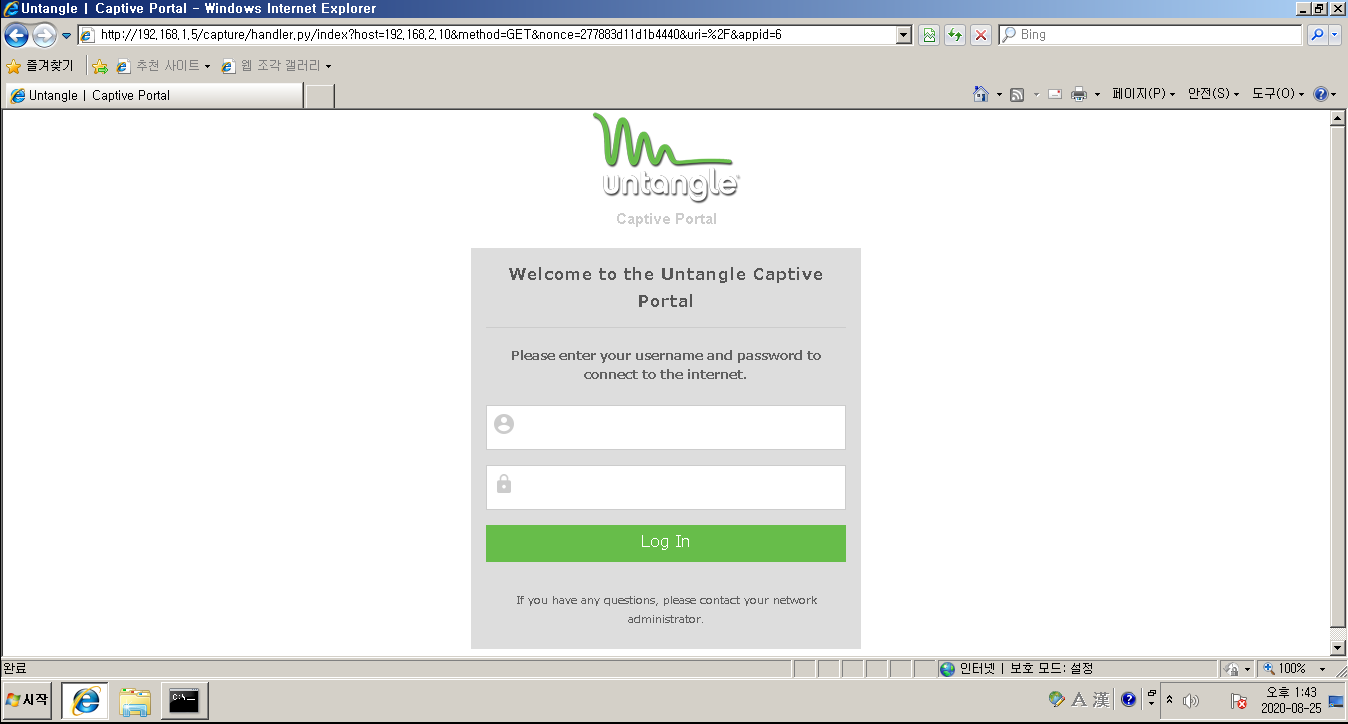The image size is (1348, 724).
Task: Go to Home page icon
Action: (x=981, y=94)
